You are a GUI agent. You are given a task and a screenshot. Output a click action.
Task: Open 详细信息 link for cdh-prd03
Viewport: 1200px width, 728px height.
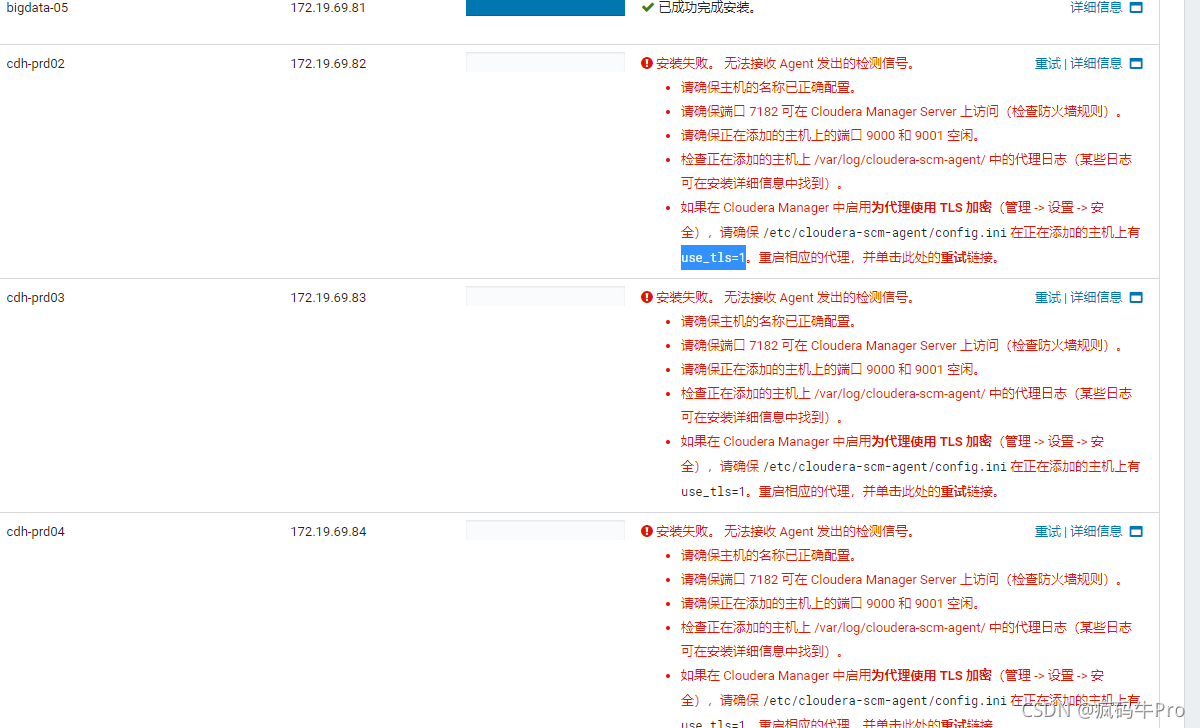[1096, 297]
